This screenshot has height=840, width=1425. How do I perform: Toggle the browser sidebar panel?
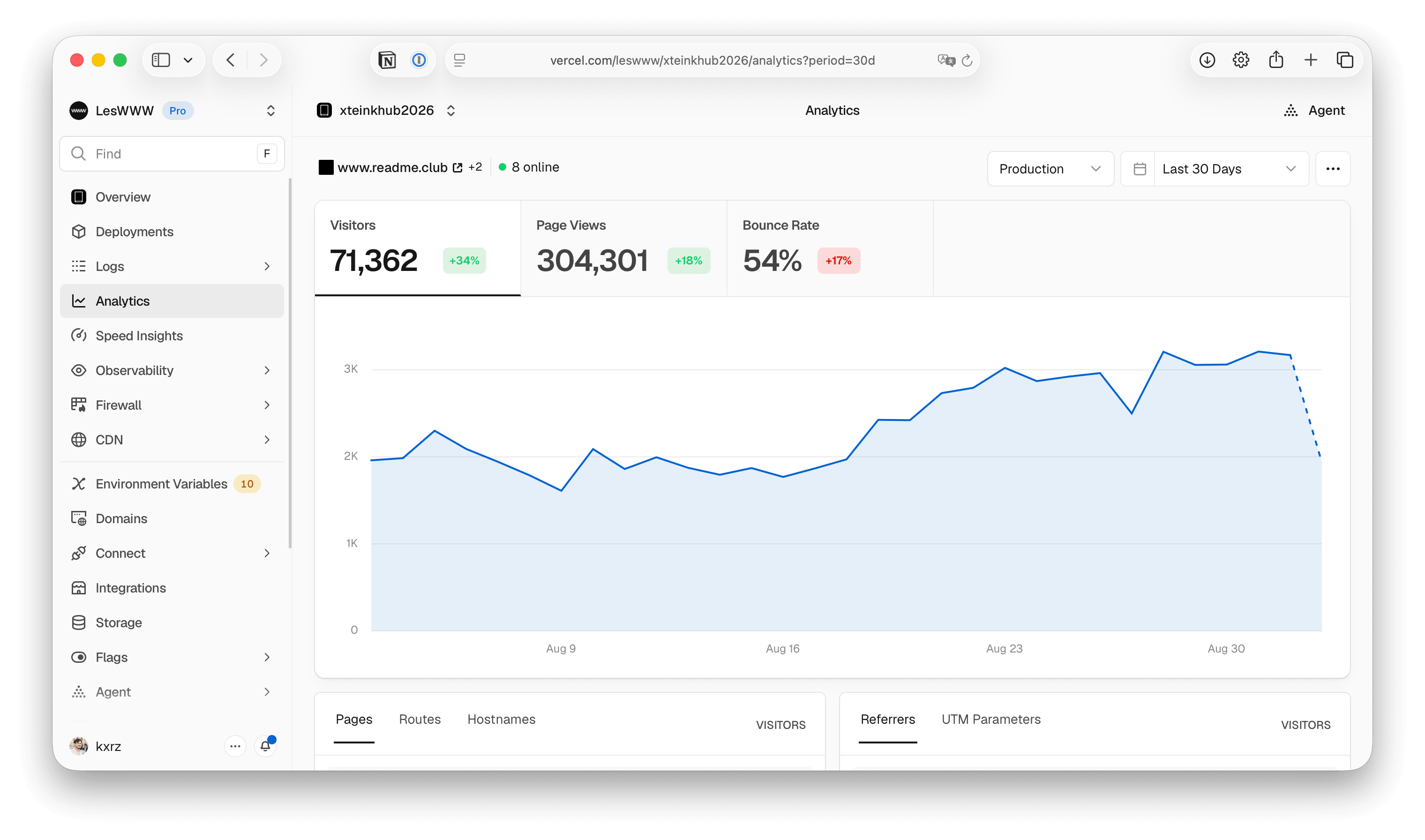coord(161,60)
